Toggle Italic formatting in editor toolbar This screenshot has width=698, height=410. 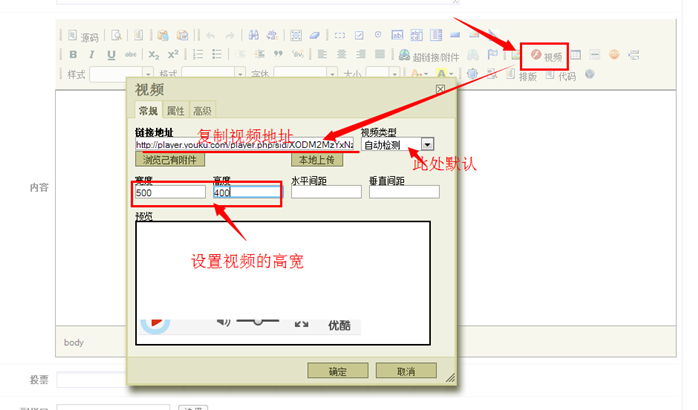pyautogui.click(x=92, y=55)
